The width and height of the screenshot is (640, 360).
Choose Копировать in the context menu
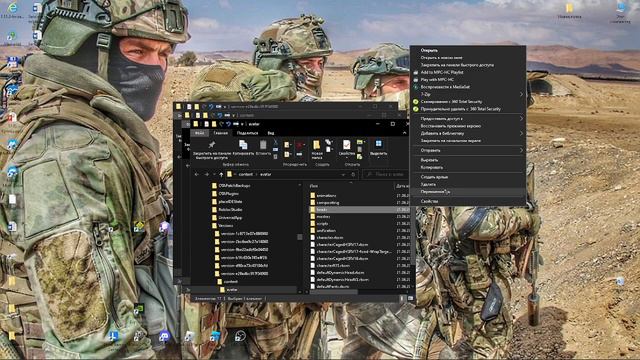(x=431, y=167)
